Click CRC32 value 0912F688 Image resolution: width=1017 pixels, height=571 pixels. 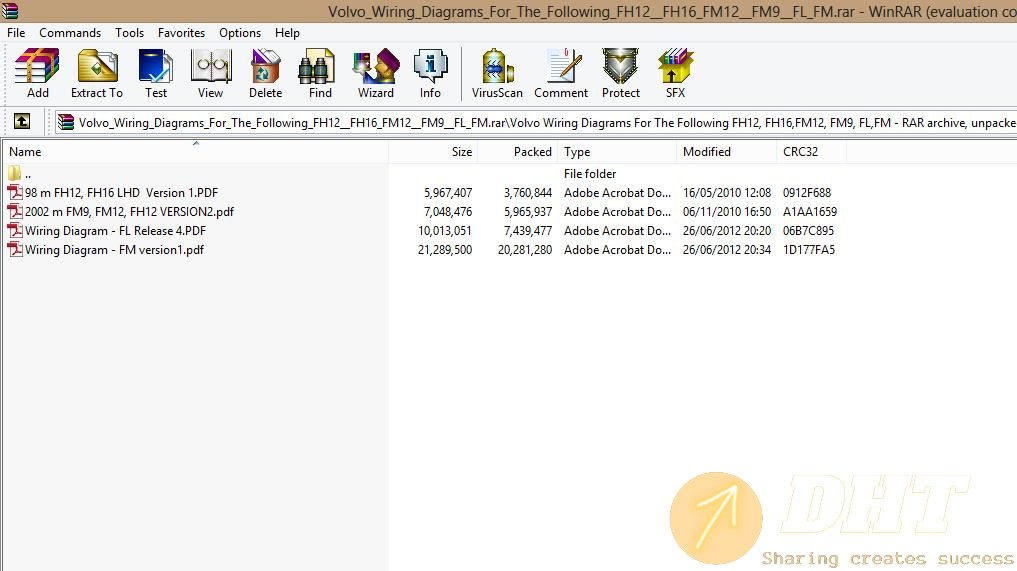[x=807, y=193]
